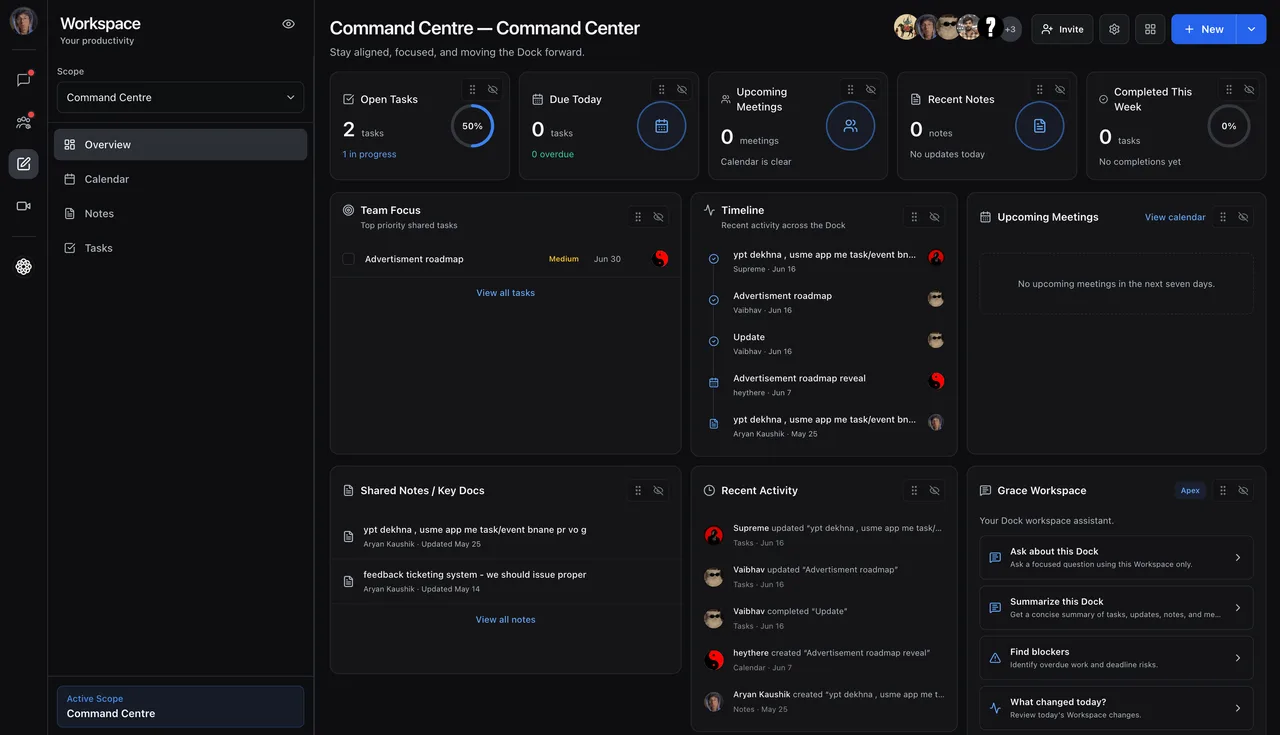The image size is (1280, 735).
Task: Grab the Open Tasks card drag handle
Action: pyautogui.click(x=472, y=90)
